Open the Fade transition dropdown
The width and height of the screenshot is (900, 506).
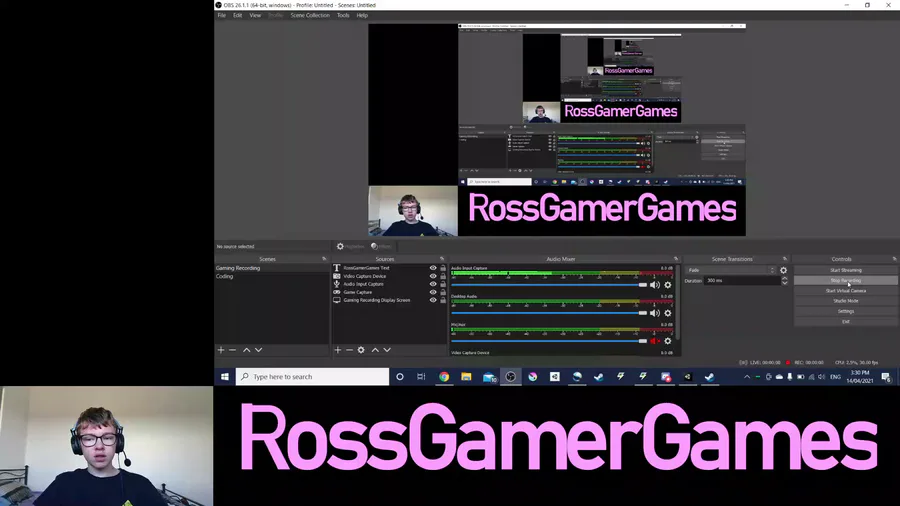[731, 270]
